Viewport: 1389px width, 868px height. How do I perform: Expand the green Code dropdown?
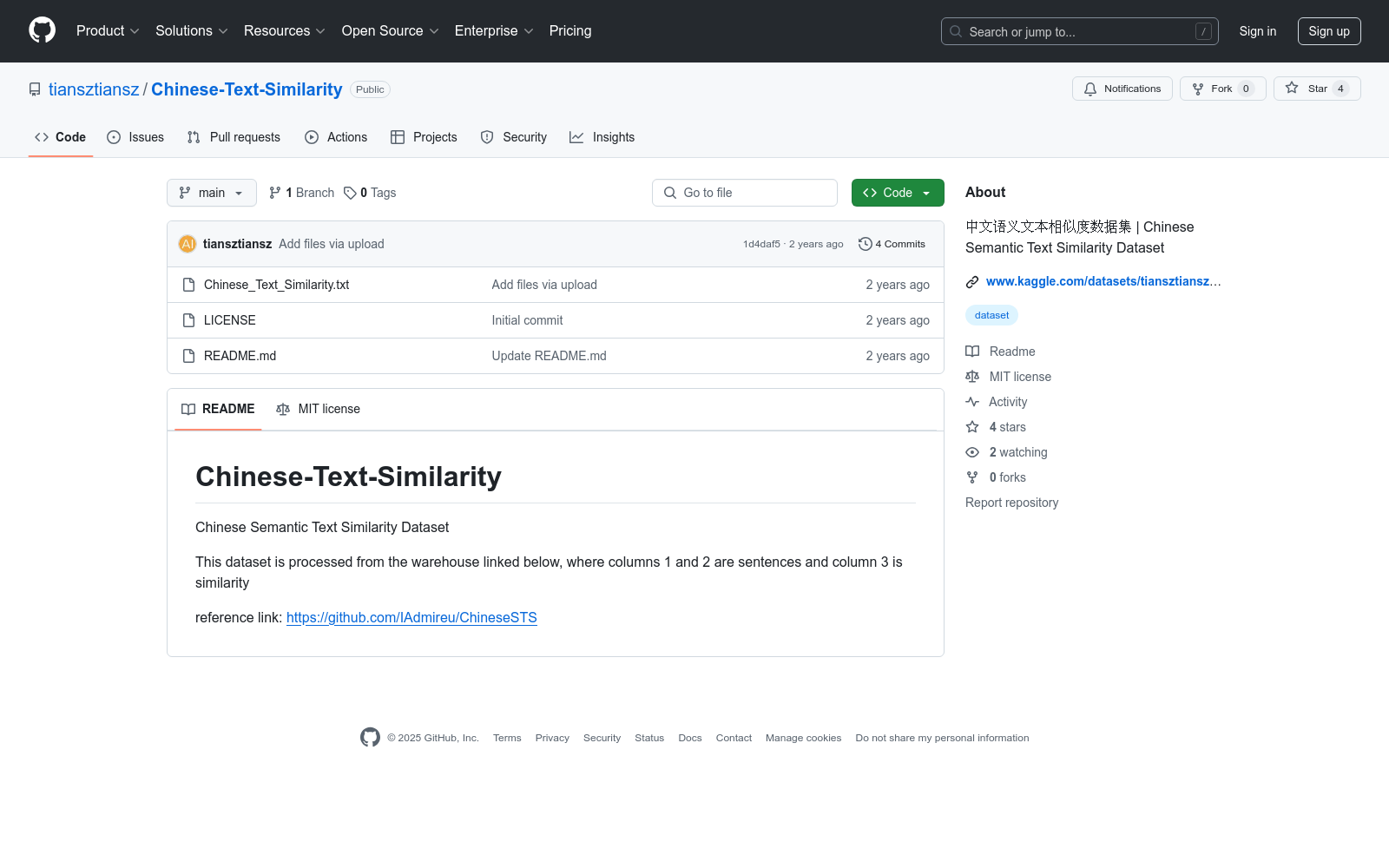tap(898, 193)
